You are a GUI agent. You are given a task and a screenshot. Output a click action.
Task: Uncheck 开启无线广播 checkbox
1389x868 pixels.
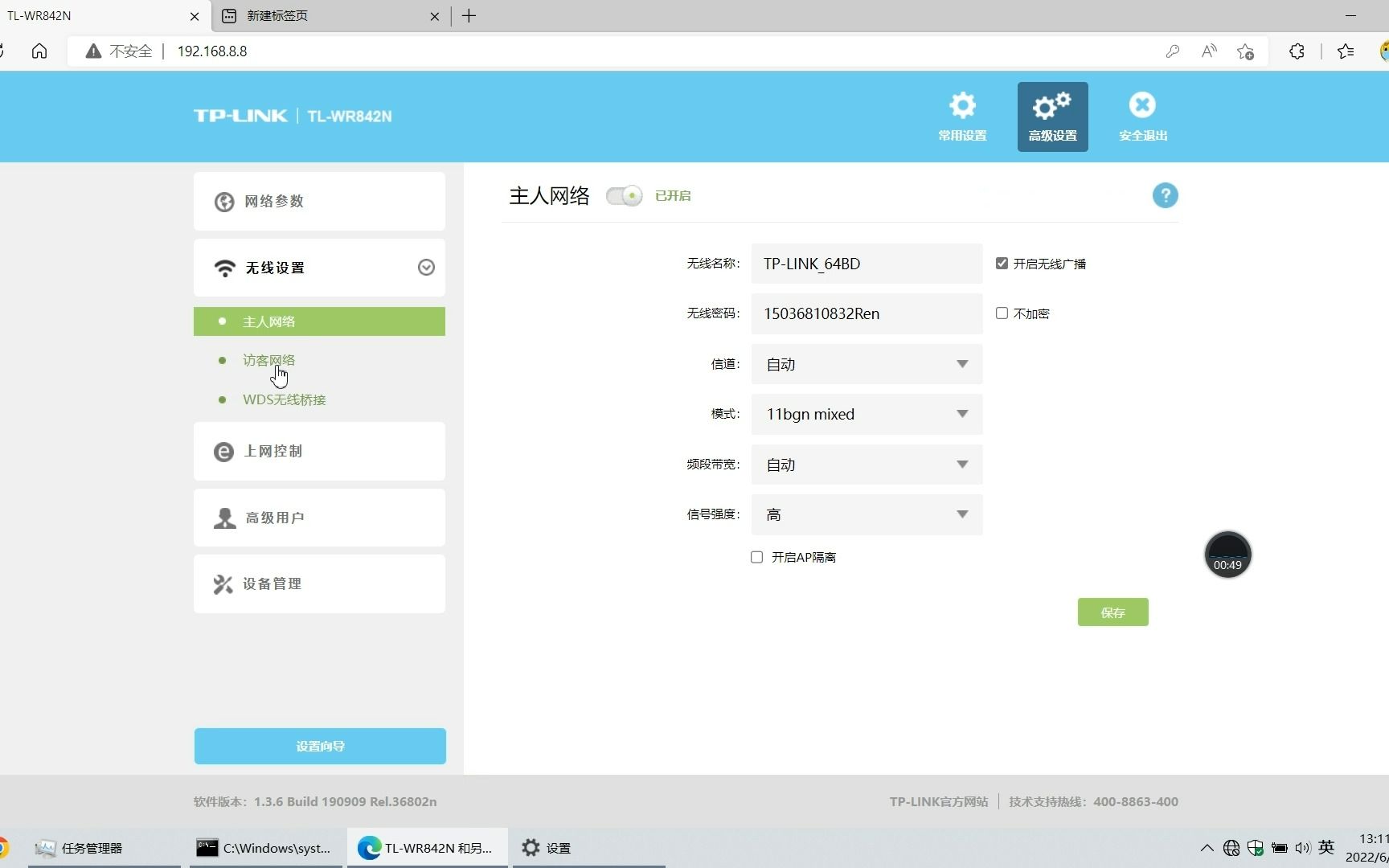tap(1002, 264)
